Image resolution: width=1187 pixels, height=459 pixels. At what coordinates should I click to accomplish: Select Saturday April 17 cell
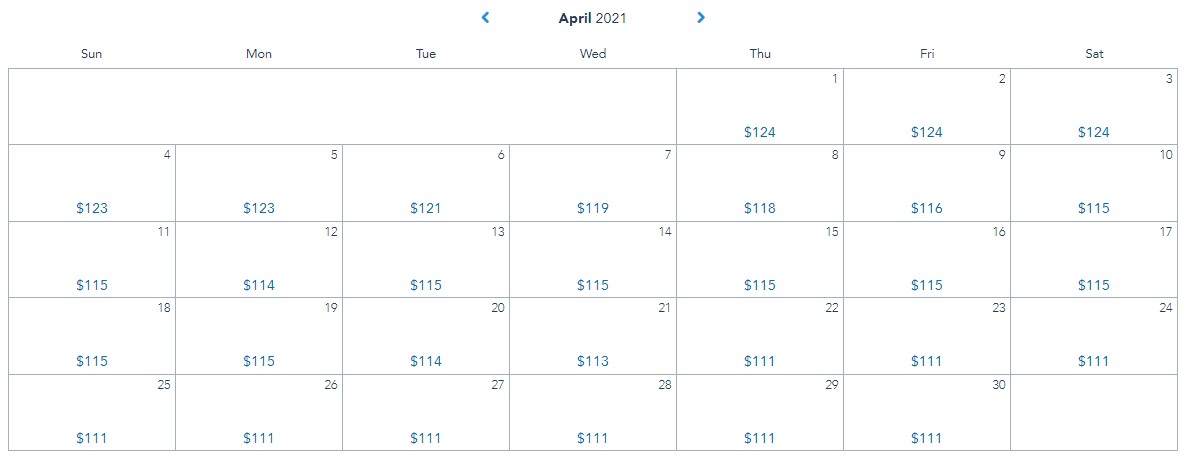[x=1094, y=259]
